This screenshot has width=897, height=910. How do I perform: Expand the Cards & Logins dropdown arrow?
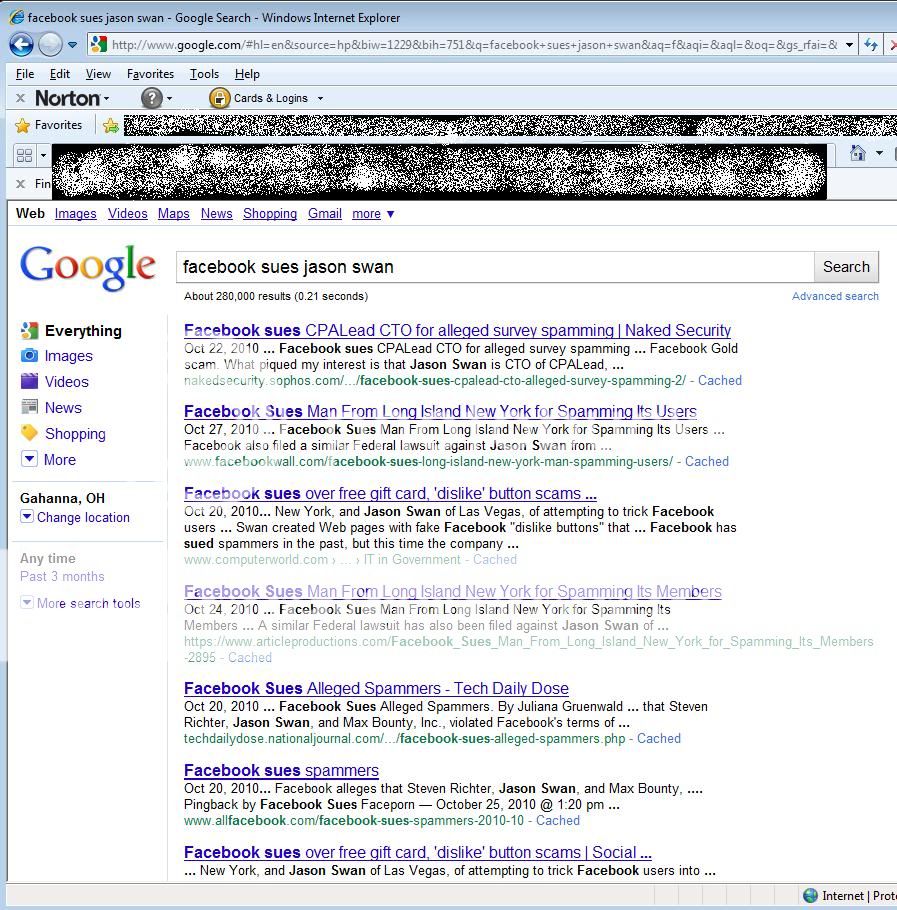pos(320,99)
